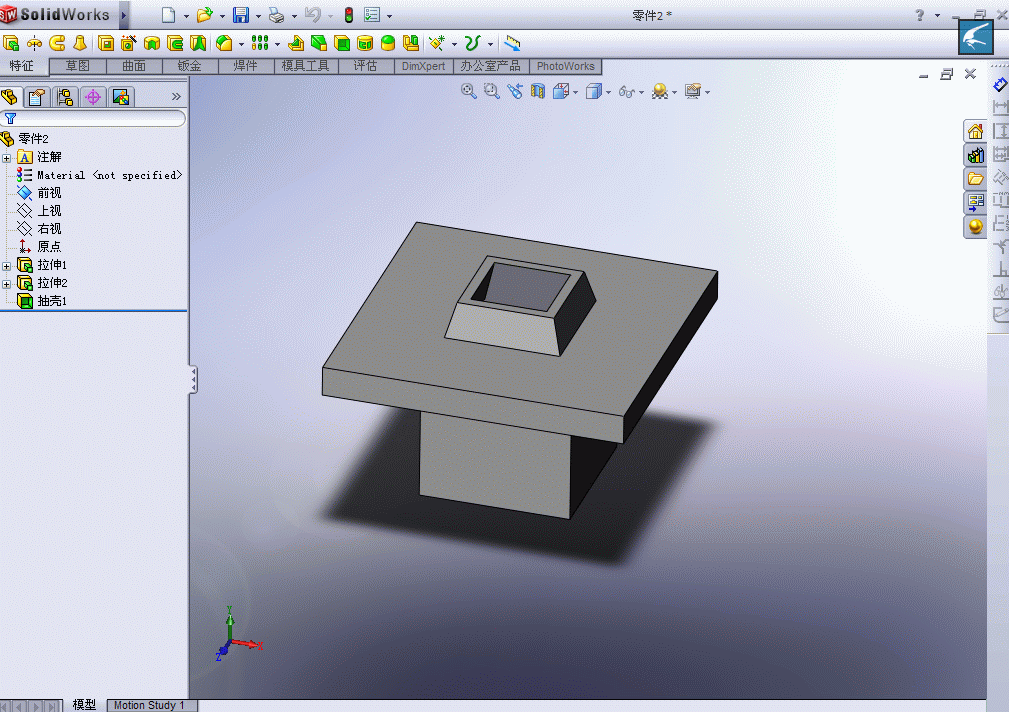Open SolidWorks Resources in the task pane
The width and height of the screenshot is (1009, 712).
[976, 131]
